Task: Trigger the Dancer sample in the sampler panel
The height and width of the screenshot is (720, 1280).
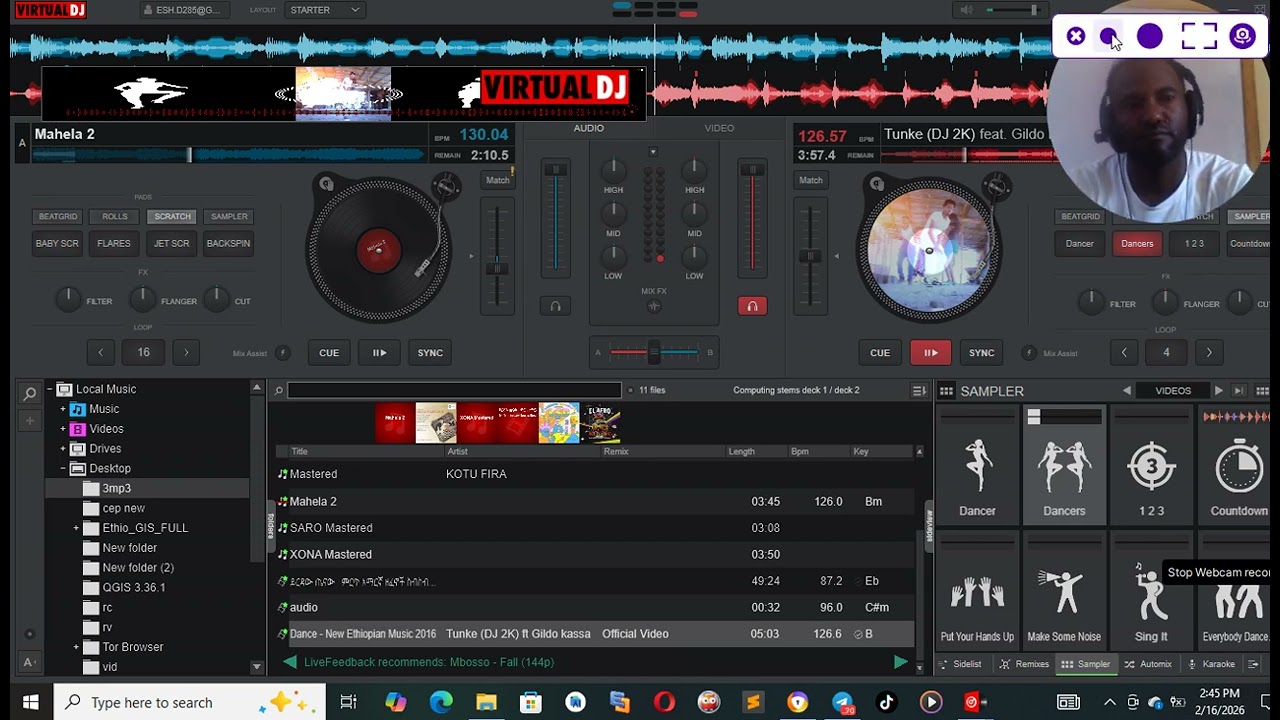Action: point(977,466)
